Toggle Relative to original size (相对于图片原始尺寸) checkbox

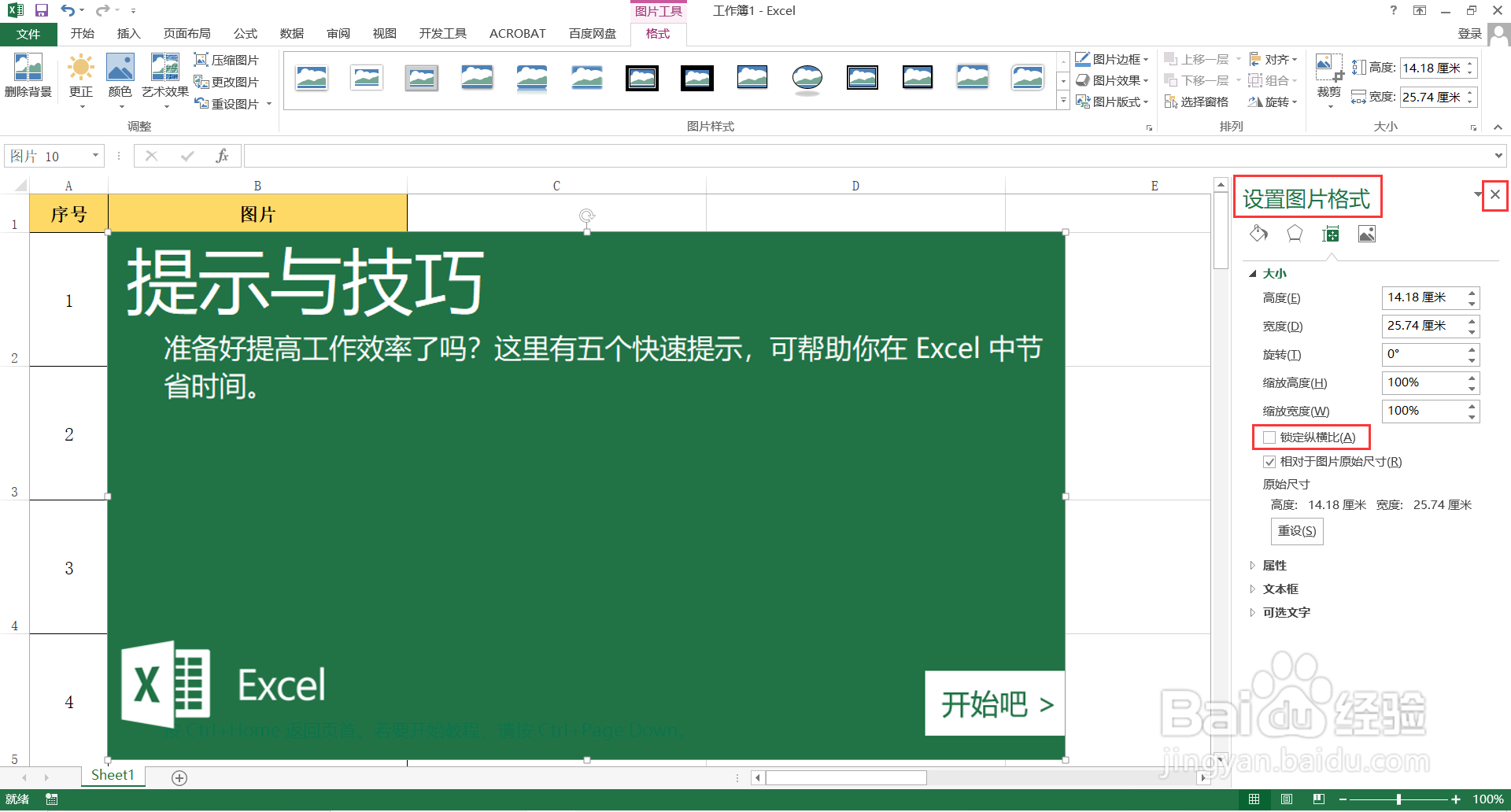tap(1269, 462)
